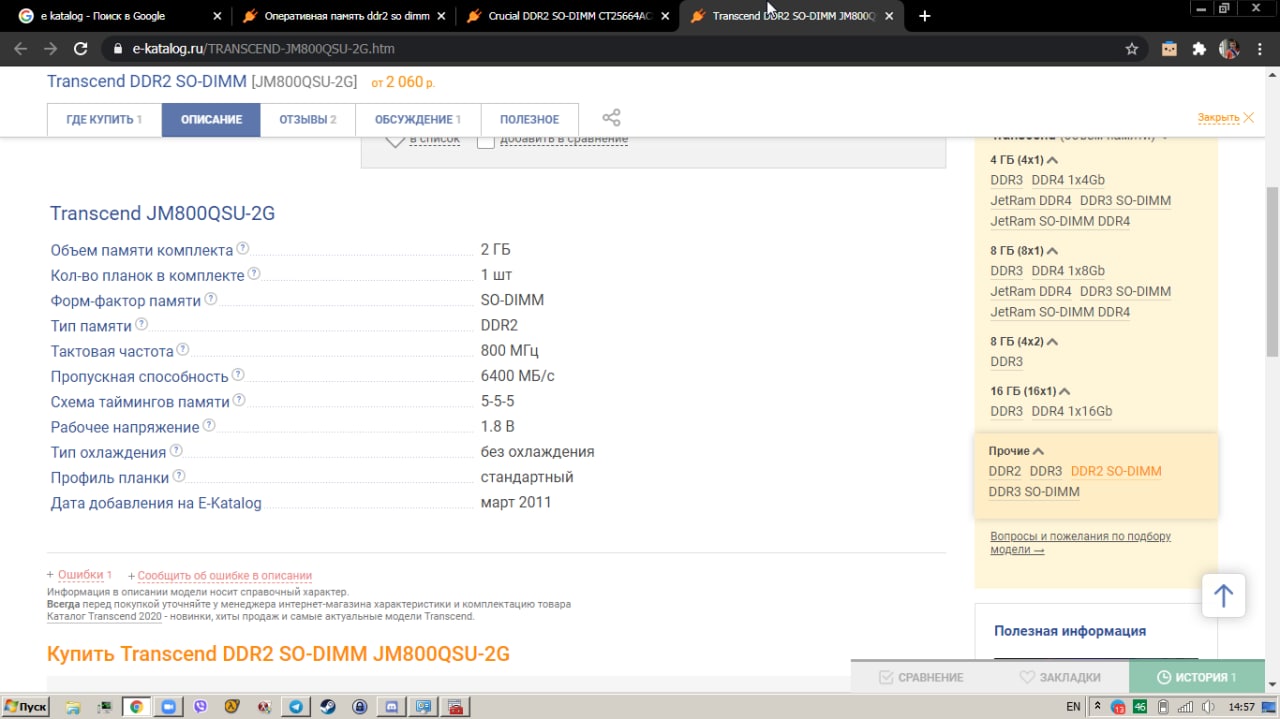Open the Каталог Transcend 2020 link
Screen dimensions: 1280x719
104,616
